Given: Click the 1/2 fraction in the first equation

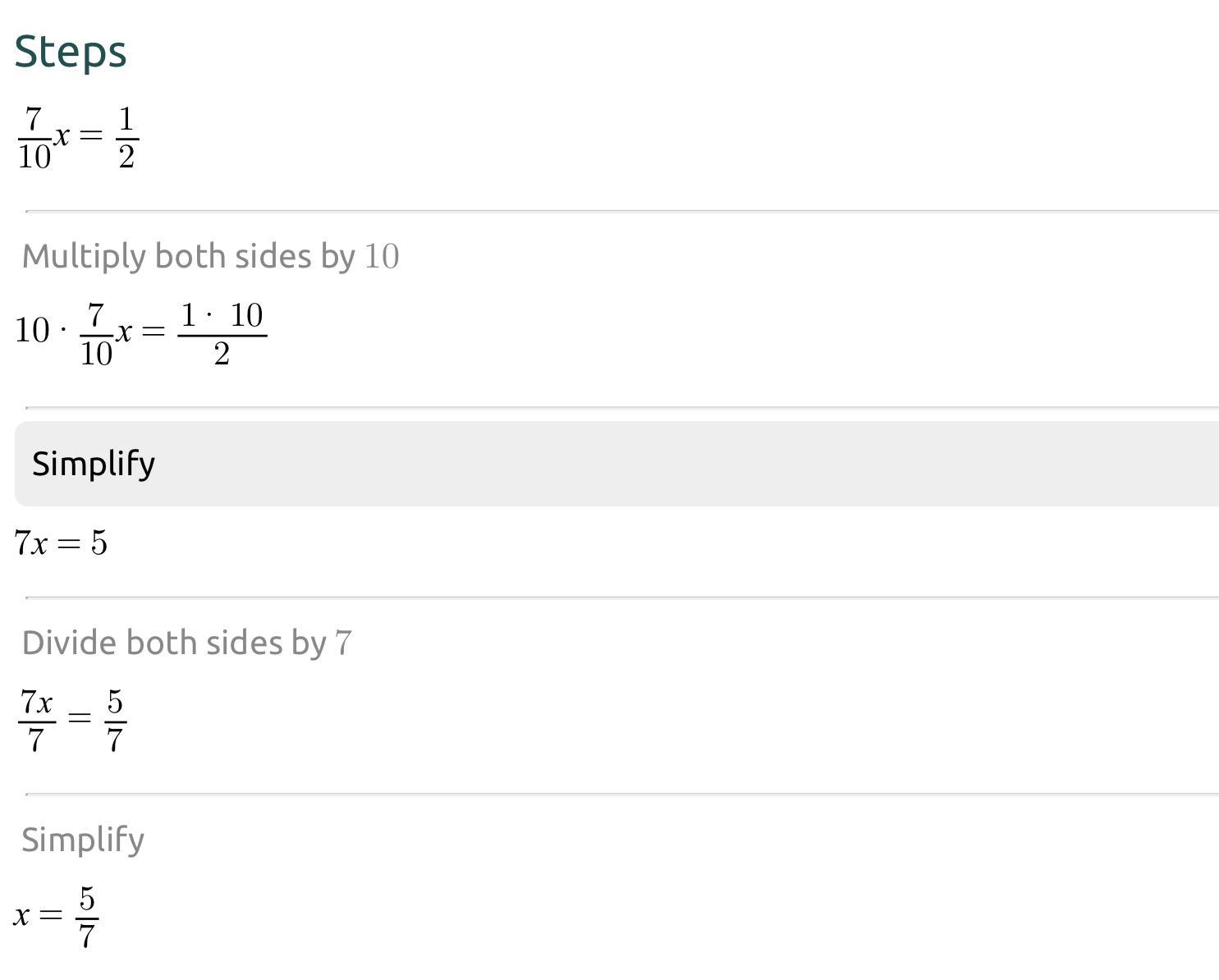Looking at the screenshot, I should 126,137.
